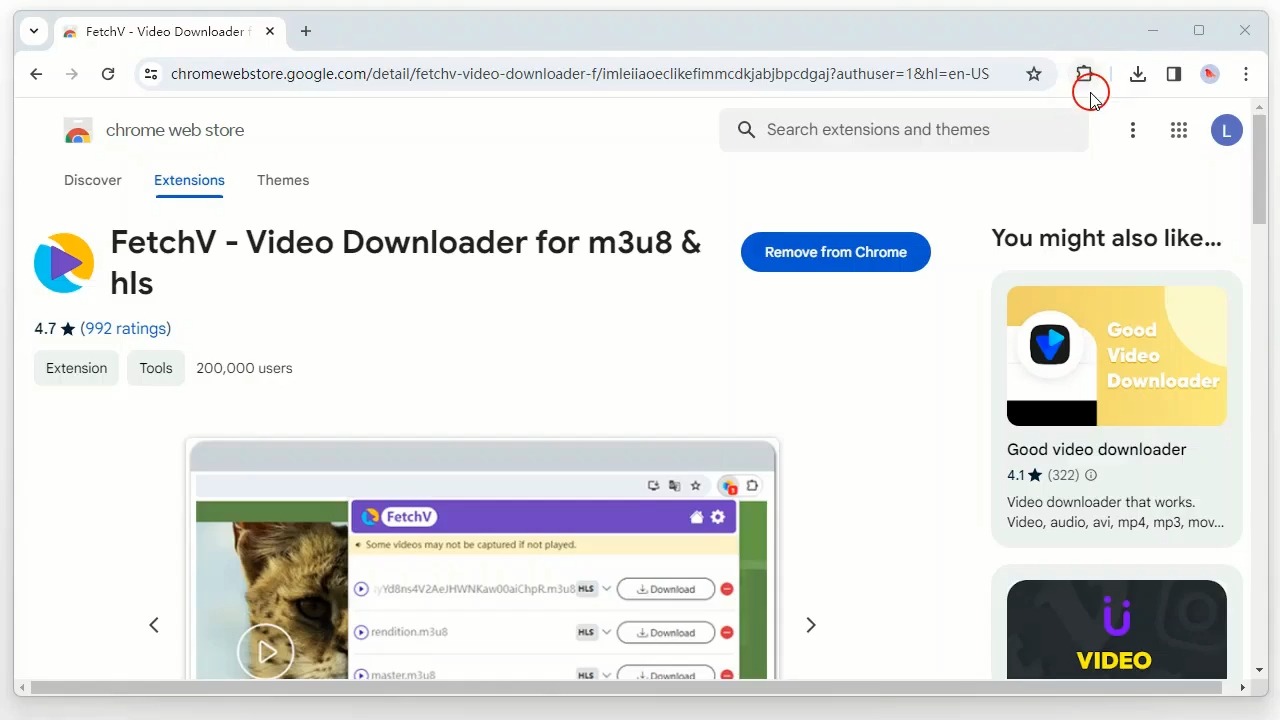Open the web store more options menu
Screen dimensions: 1280x720
click(1133, 130)
